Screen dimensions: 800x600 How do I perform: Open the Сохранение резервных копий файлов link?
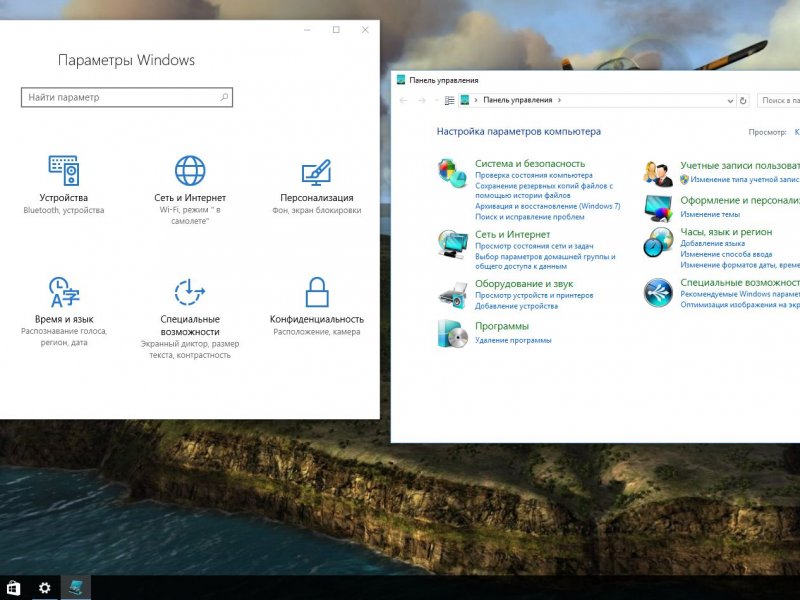[x=544, y=190]
